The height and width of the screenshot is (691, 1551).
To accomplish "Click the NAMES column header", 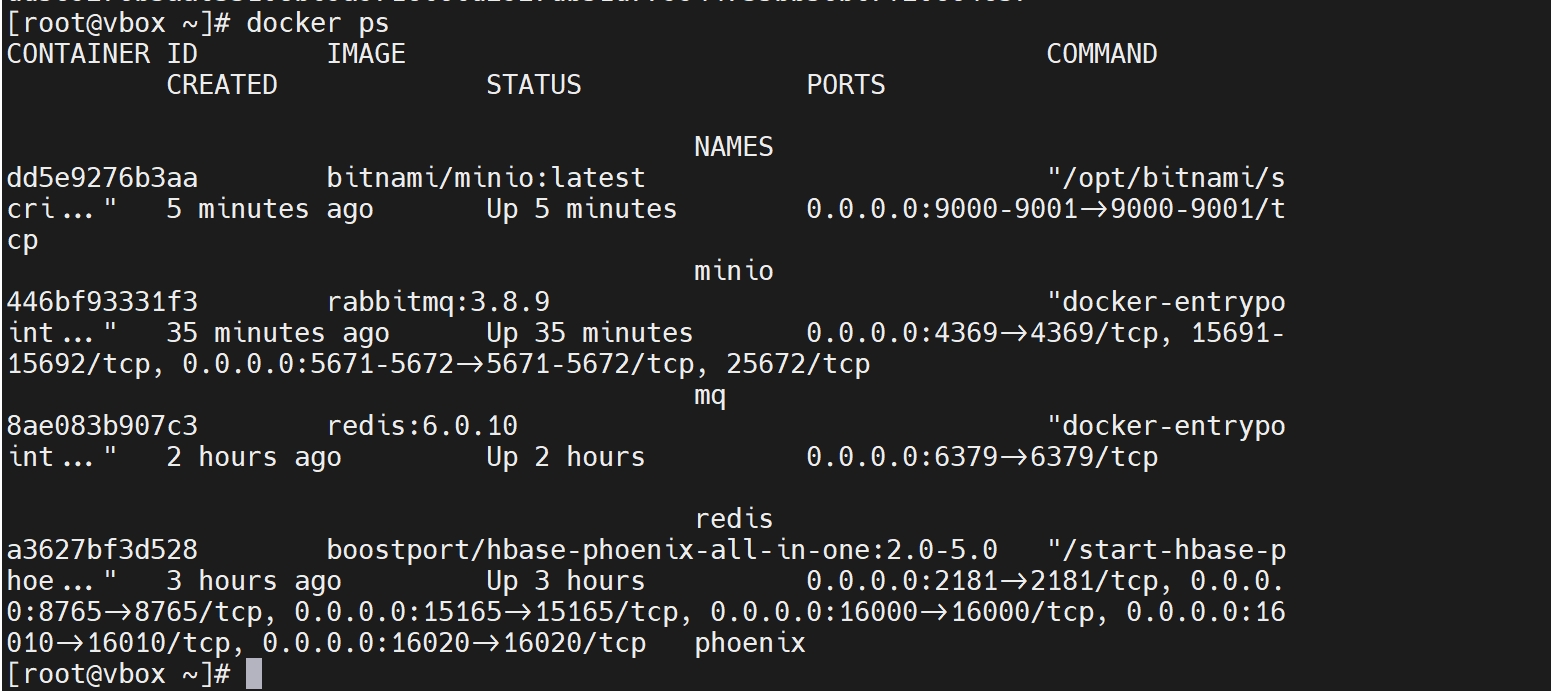I will (x=734, y=147).
